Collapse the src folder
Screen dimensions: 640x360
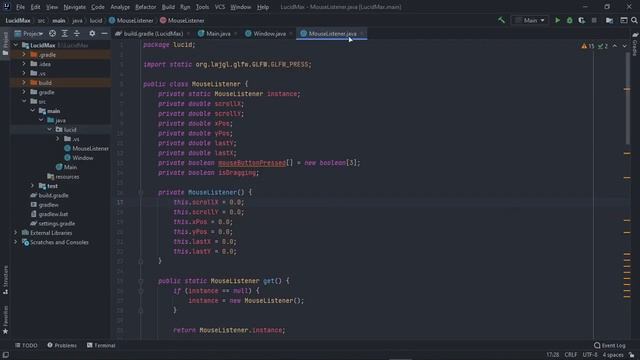24,101
